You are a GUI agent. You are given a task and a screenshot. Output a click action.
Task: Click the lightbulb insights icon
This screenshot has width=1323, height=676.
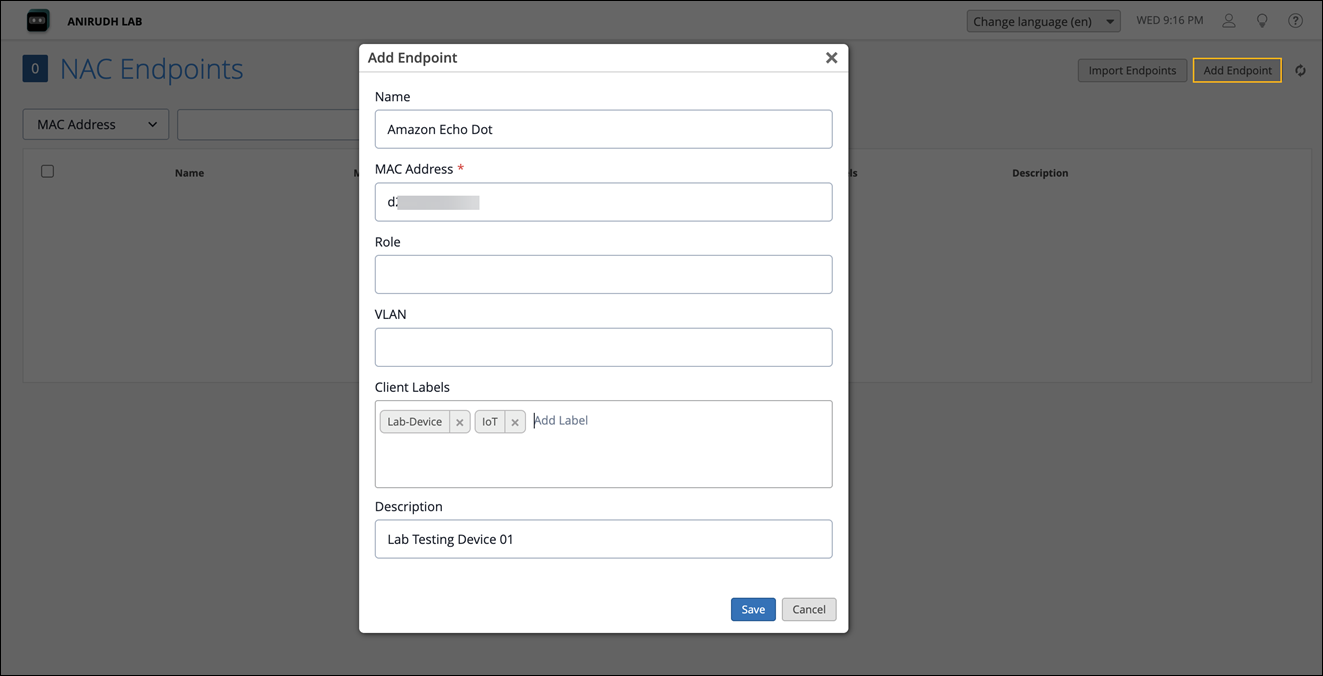pyautogui.click(x=1262, y=21)
